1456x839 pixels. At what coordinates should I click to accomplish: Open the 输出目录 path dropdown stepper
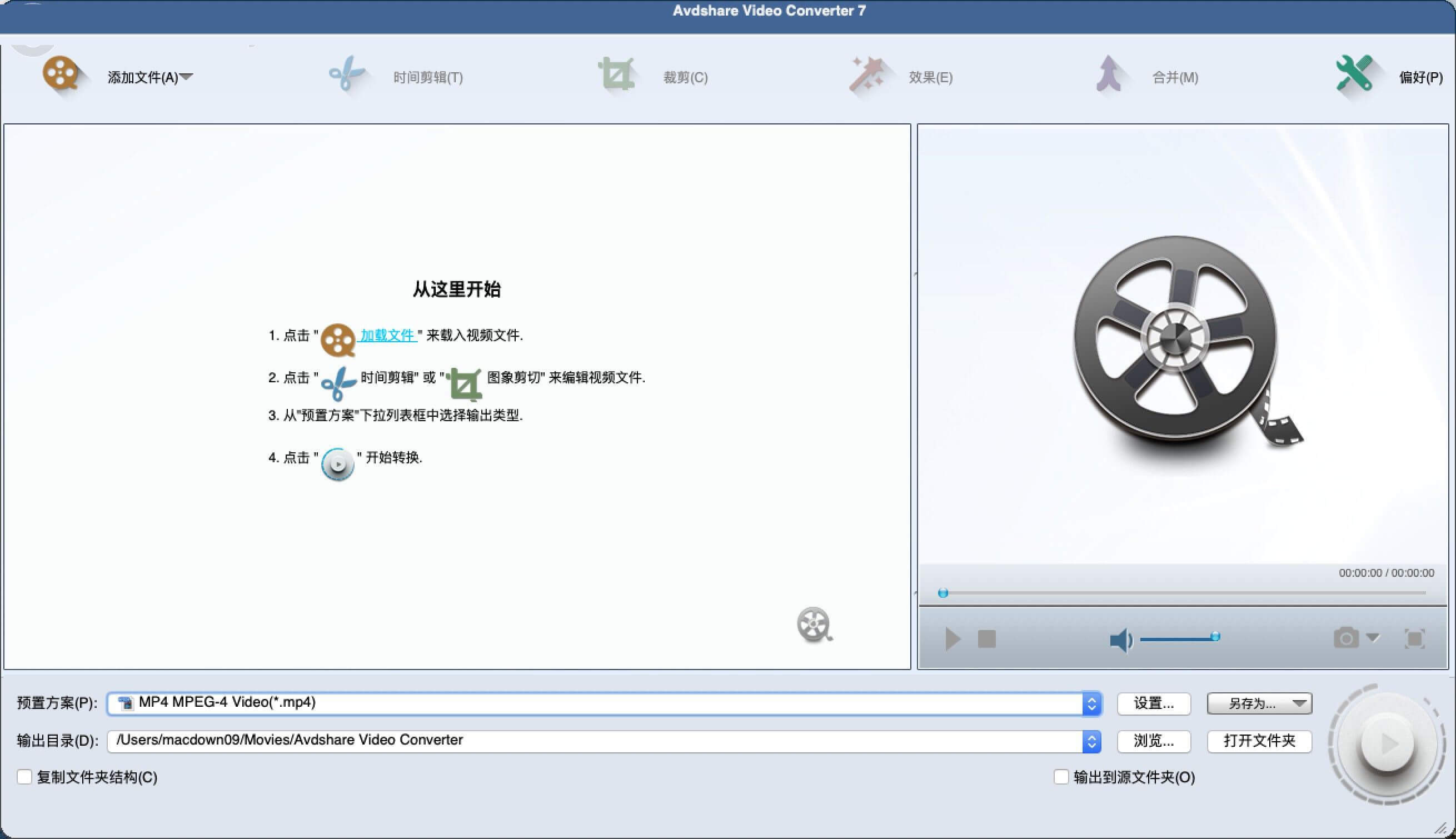(x=1091, y=742)
